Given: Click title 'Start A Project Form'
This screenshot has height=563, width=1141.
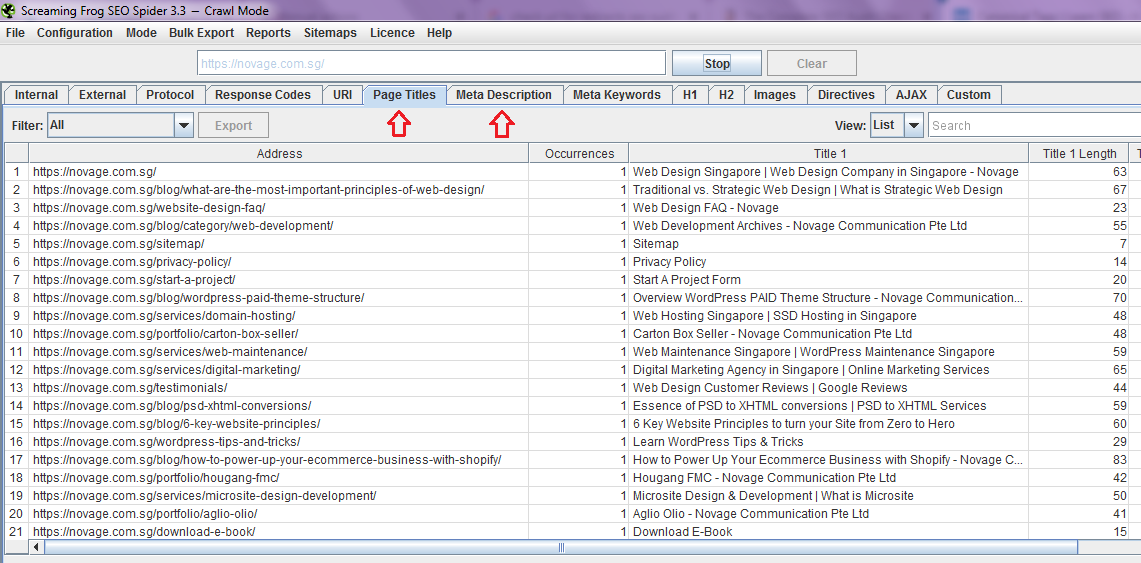Looking at the screenshot, I should tap(687, 279).
